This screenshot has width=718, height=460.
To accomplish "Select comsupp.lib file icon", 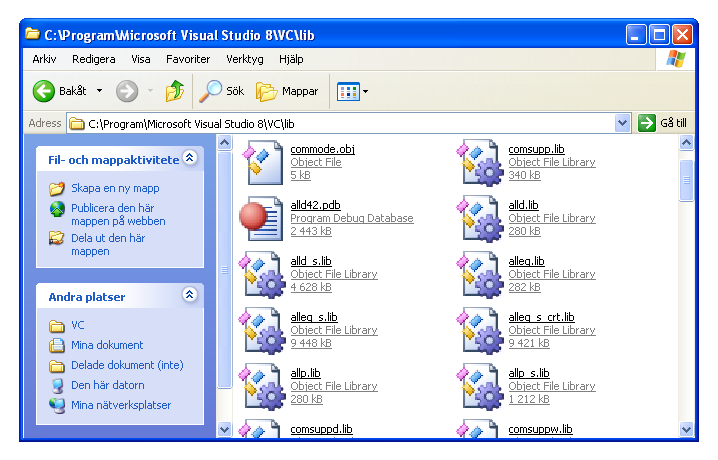I will (481, 162).
